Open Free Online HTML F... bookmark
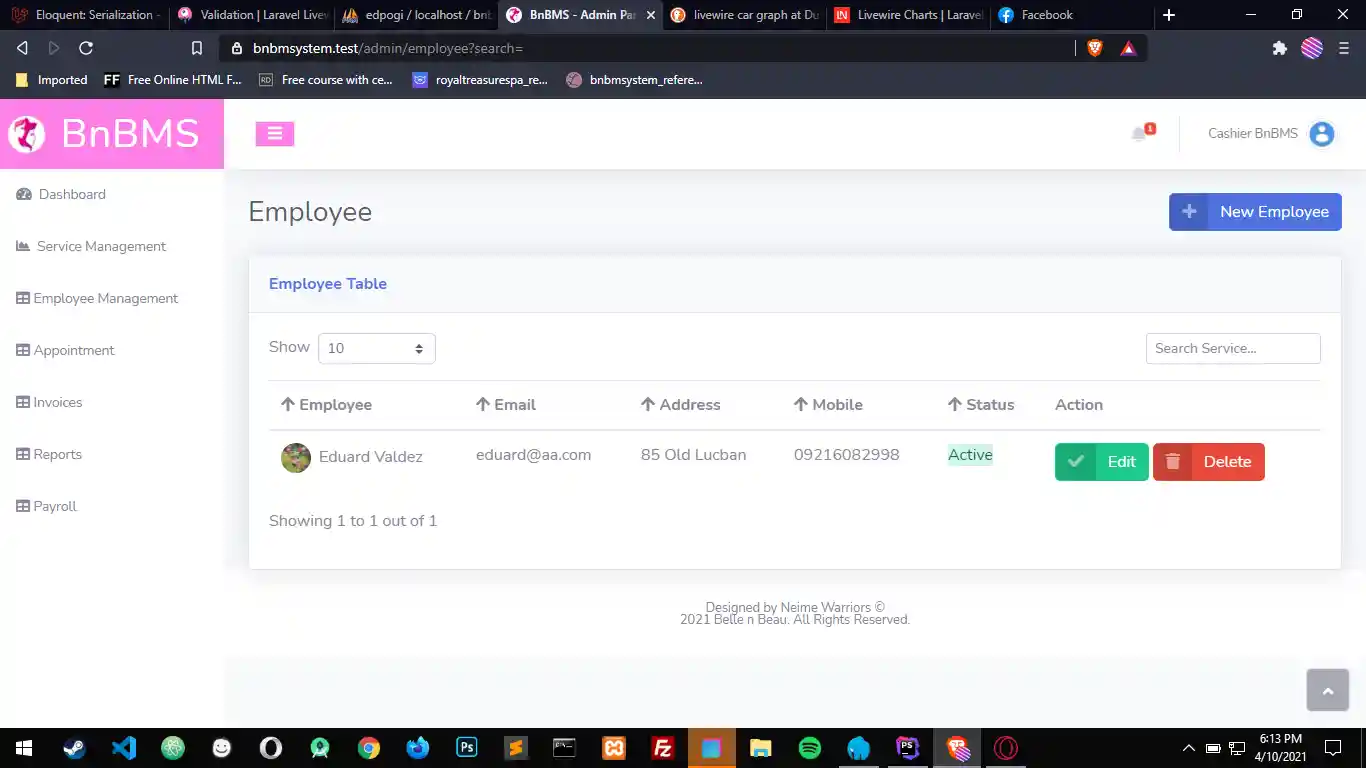Image resolution: width=1366 pixels, height=768 pixels. pyautogui.click(x=172, y=80)
